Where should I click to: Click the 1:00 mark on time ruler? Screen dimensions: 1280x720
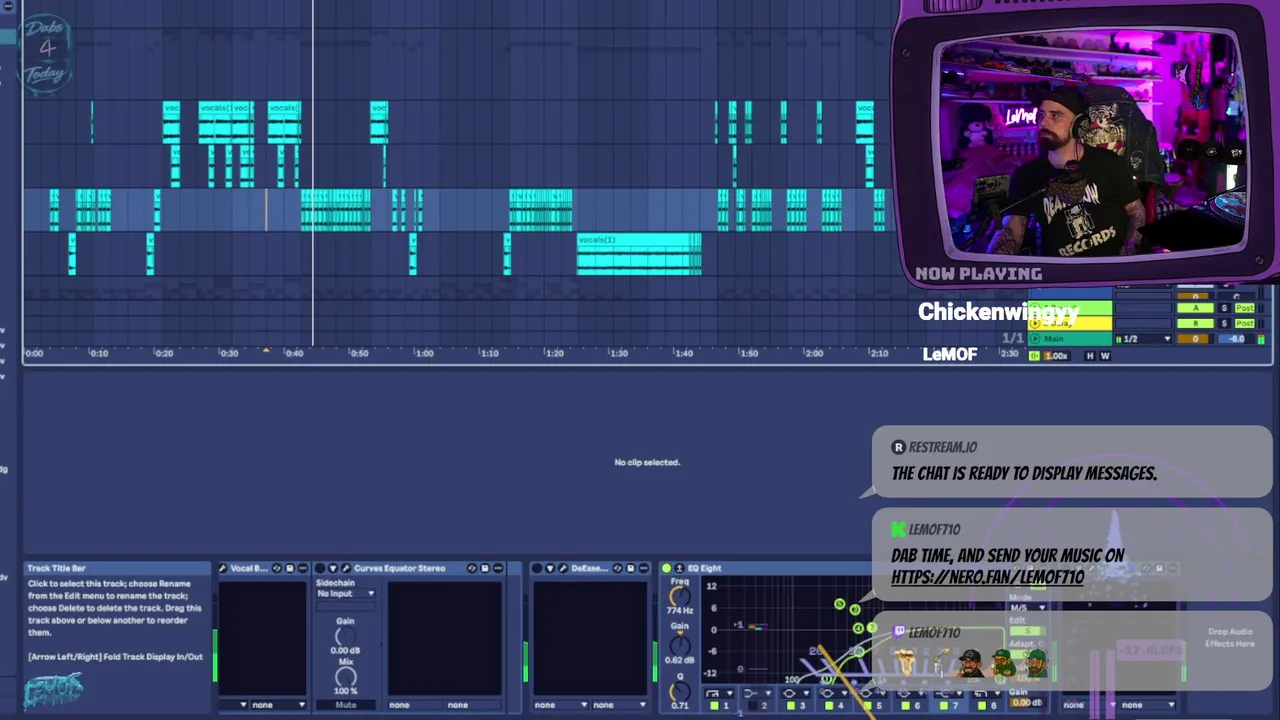click(x=424, y=353)
